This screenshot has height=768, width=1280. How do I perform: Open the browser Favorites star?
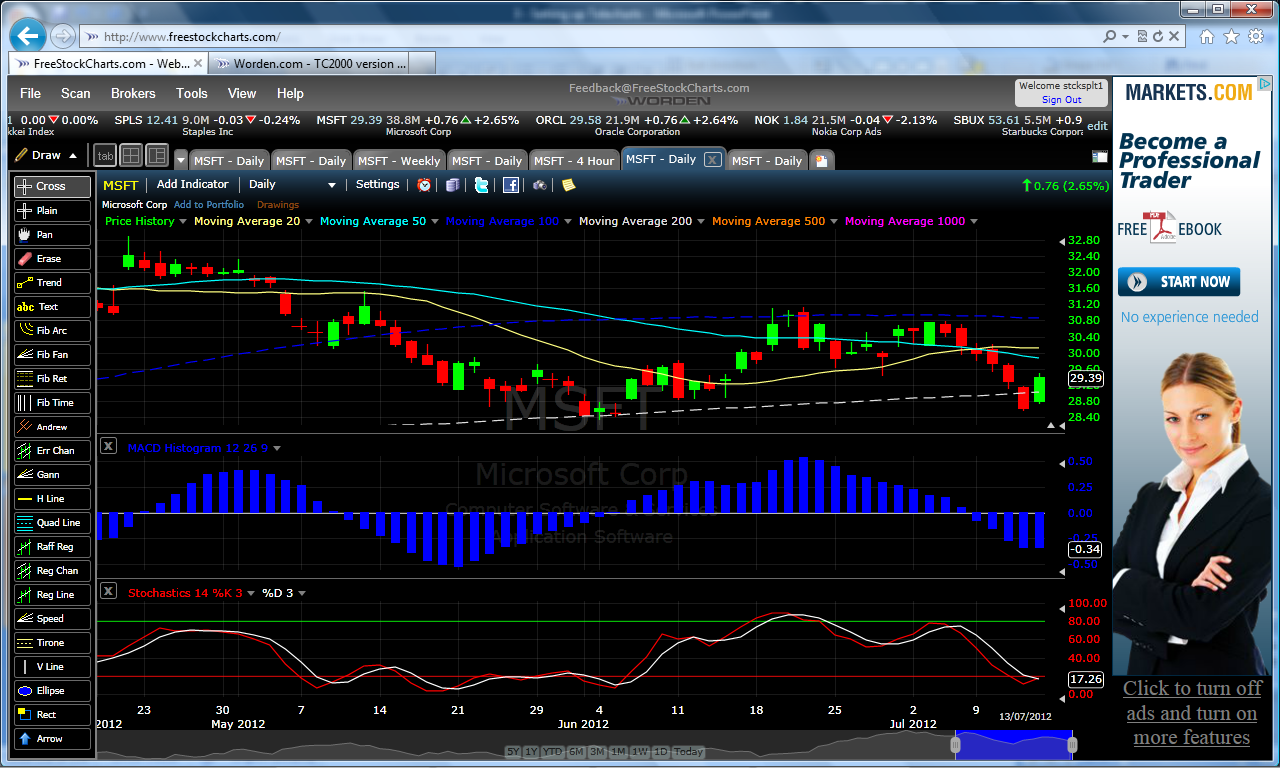[x=1230, y=36]
